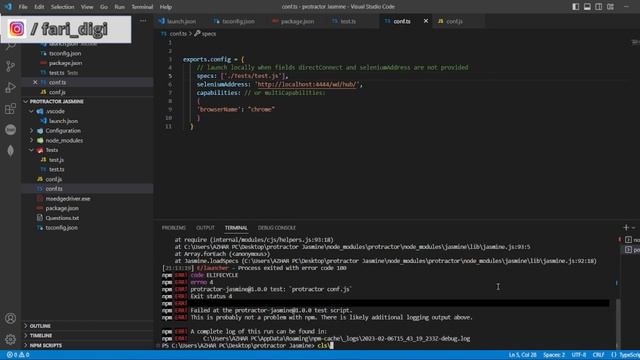Toggle the primary side bar layout icon

coord(576,7)
